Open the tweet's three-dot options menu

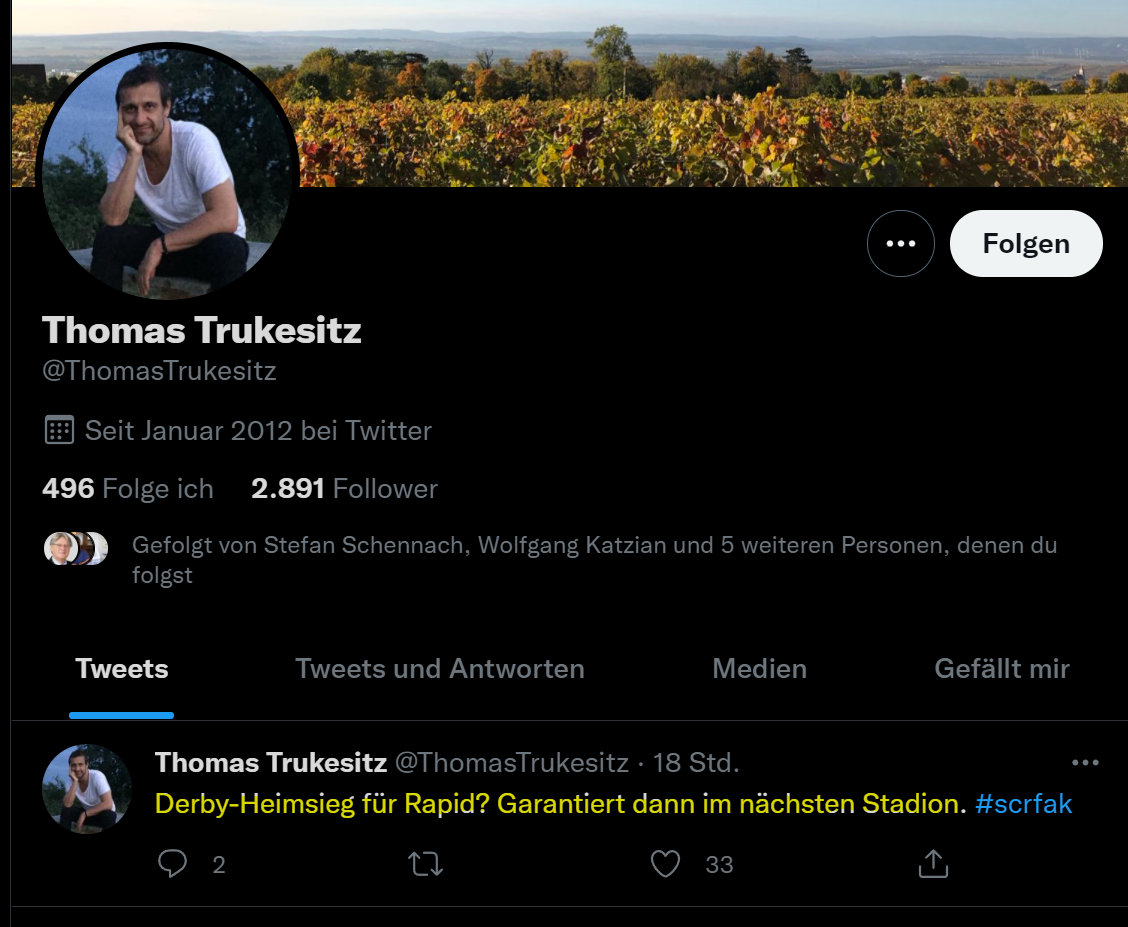point(1085,762)
